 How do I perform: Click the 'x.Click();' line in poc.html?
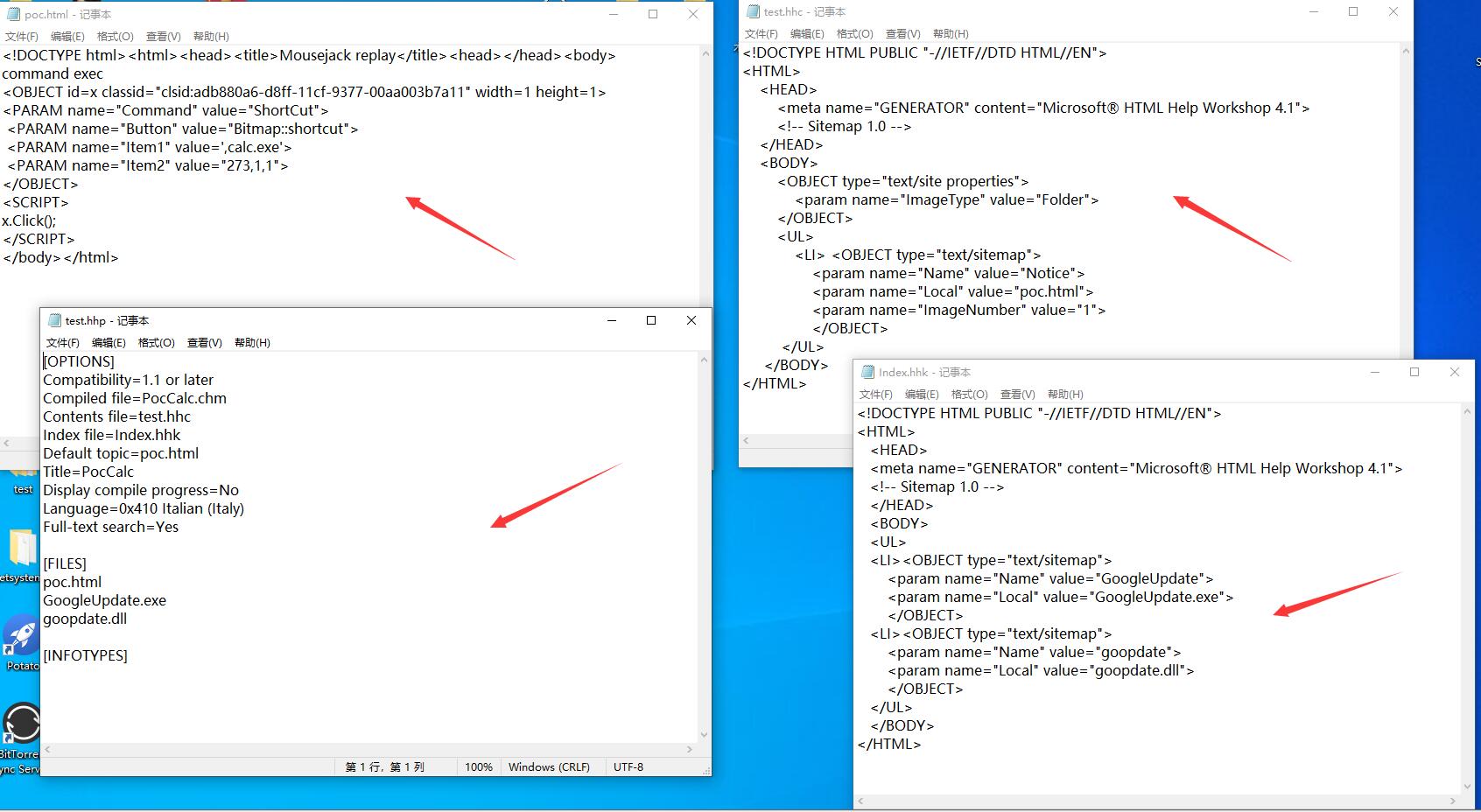coord(29,220)
